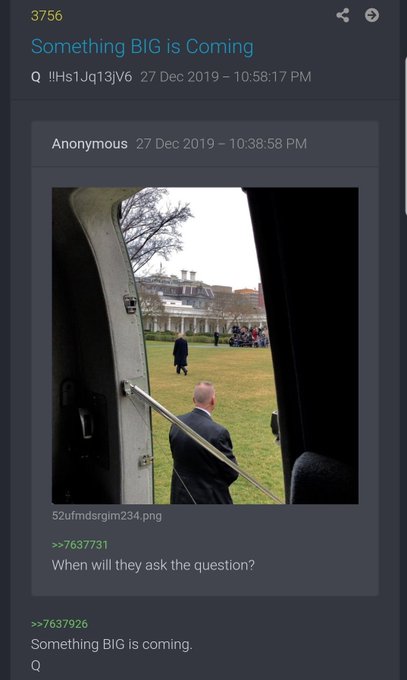407x680 pixels.
Task: Click the Q signature below the message
Action: (x=36, y=665)
